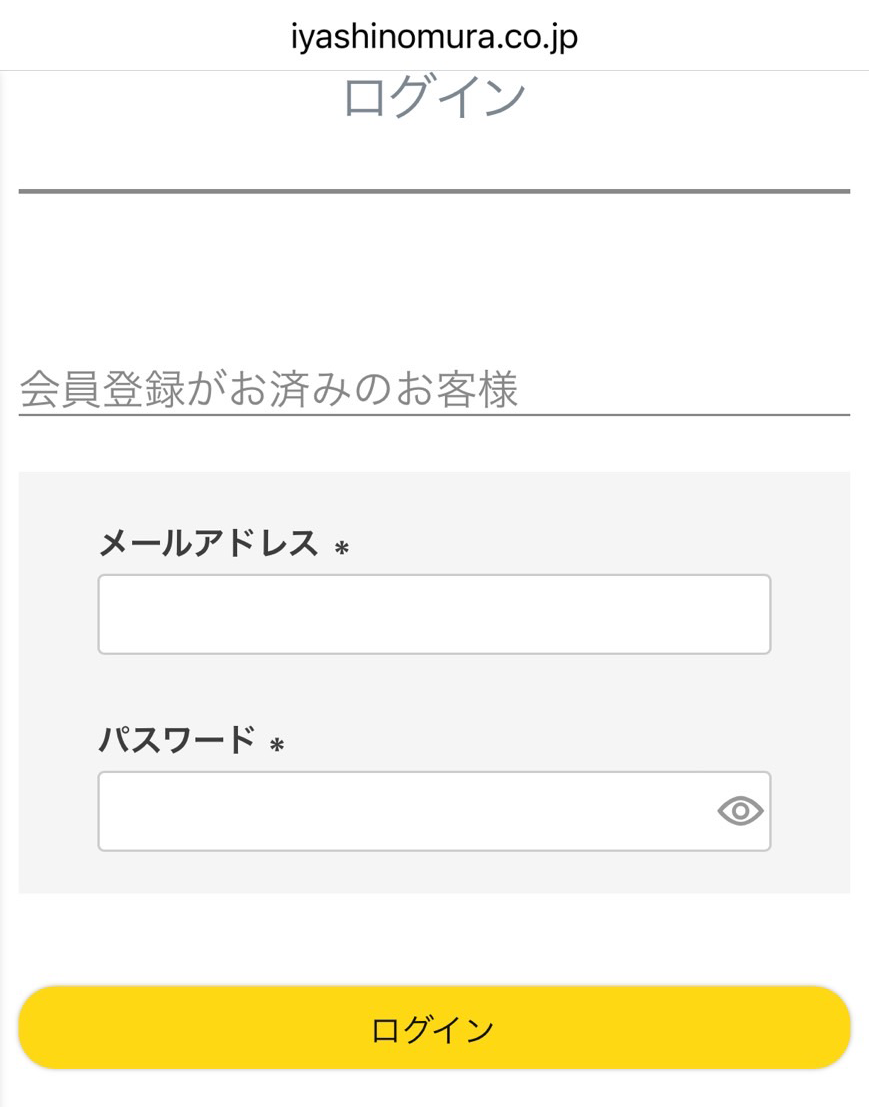The width and height of the screenshot is (869, 1107).
Task: Click the メールアドレス field label
Action: [208, 545]
